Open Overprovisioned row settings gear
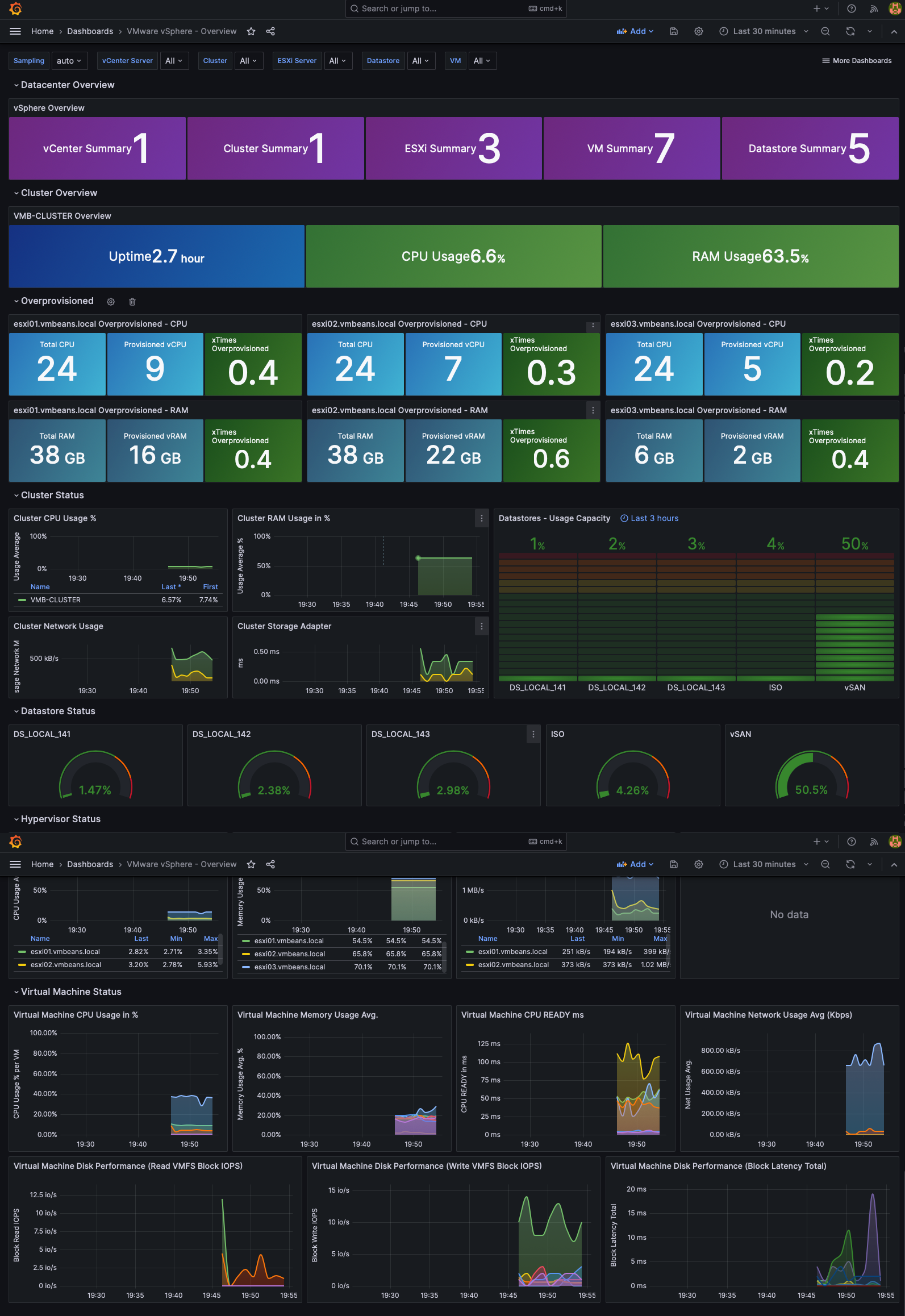The height and width of the screenshot is (1316, 905). click(111, 302)
